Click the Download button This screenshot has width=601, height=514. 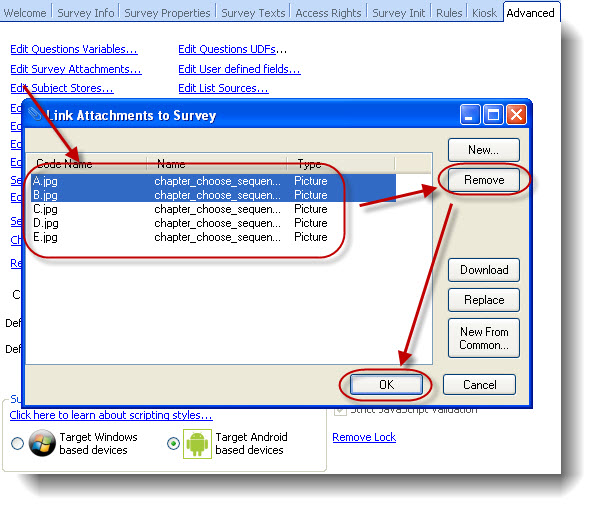(x=484, y=270)
